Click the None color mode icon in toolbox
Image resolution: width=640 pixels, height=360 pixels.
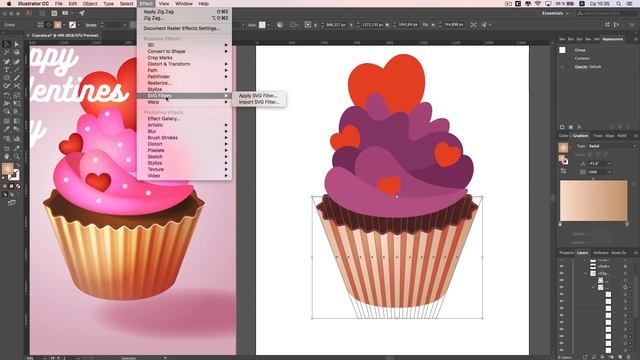tap(18, 187)
